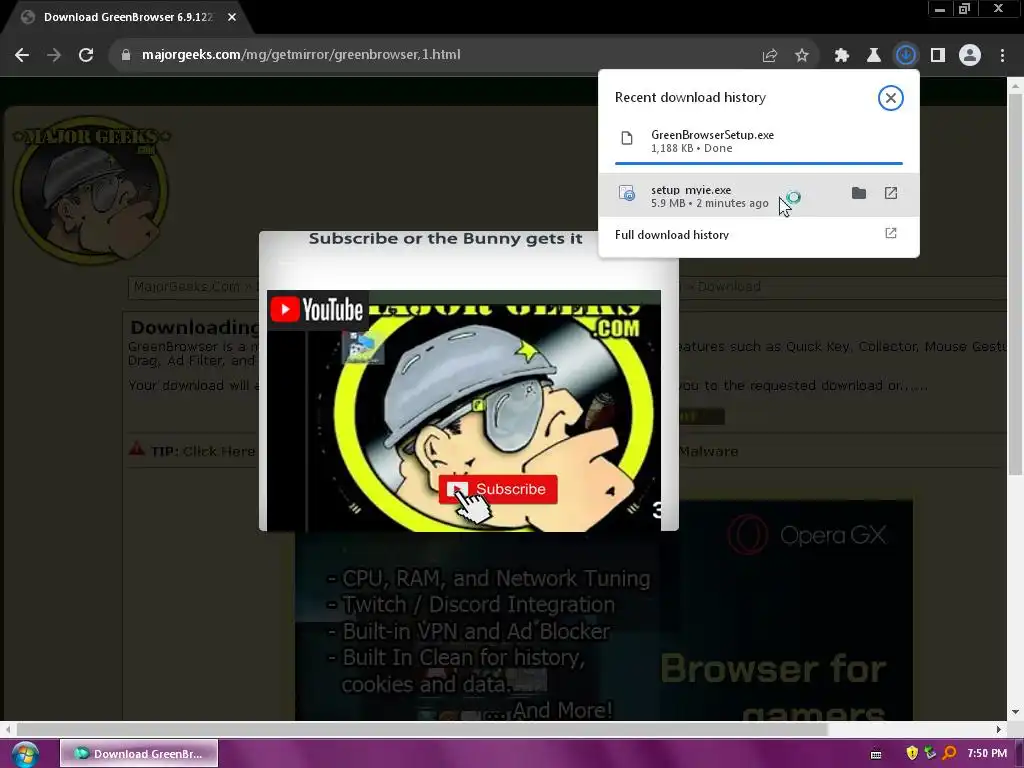The image size is (1024, 768).
Task: Click the YouTube video thumbnail
Action: 464,411
